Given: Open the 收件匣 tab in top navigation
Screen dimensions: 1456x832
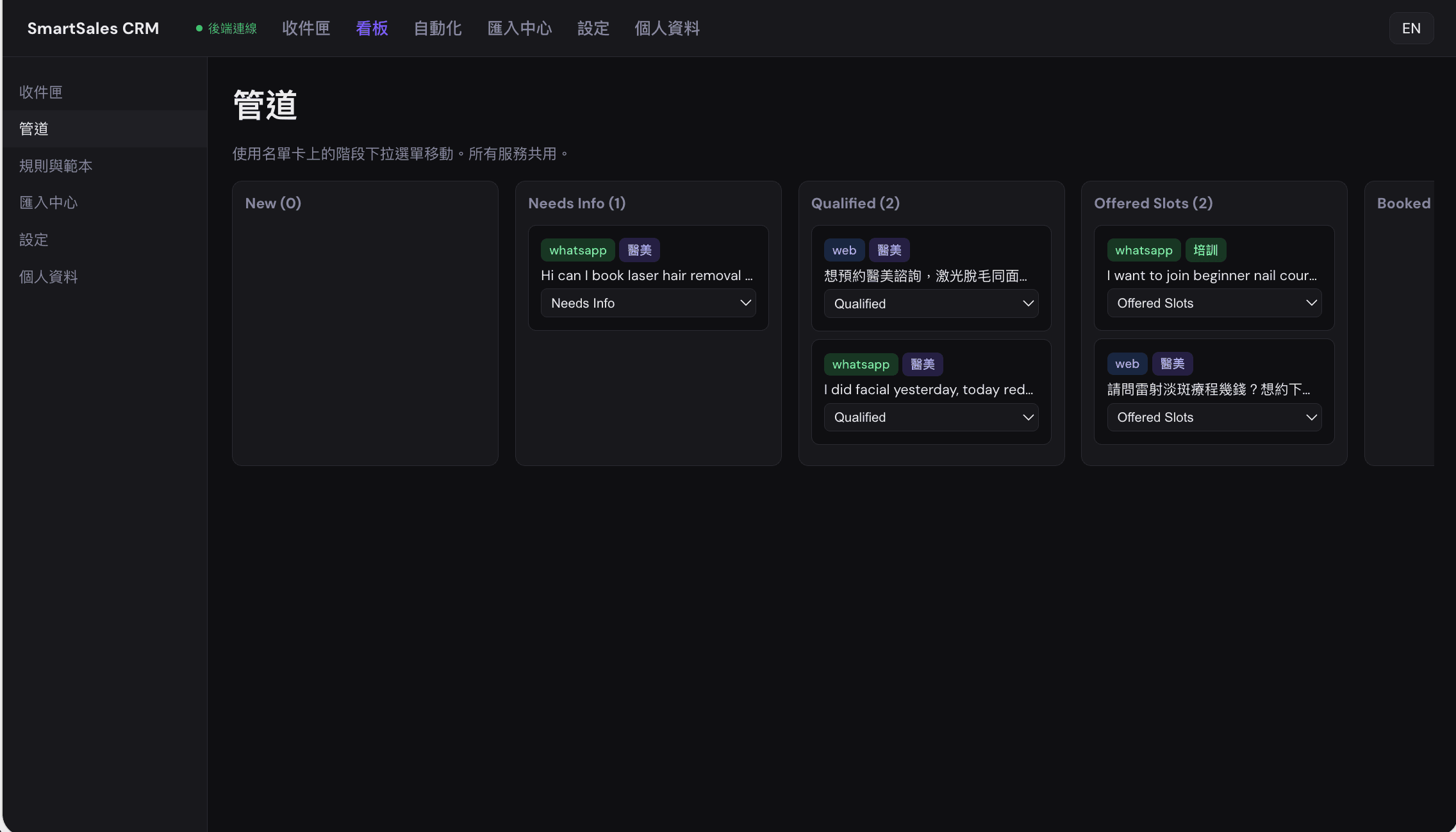Looking at the screenshot, I should coord(306,28).
